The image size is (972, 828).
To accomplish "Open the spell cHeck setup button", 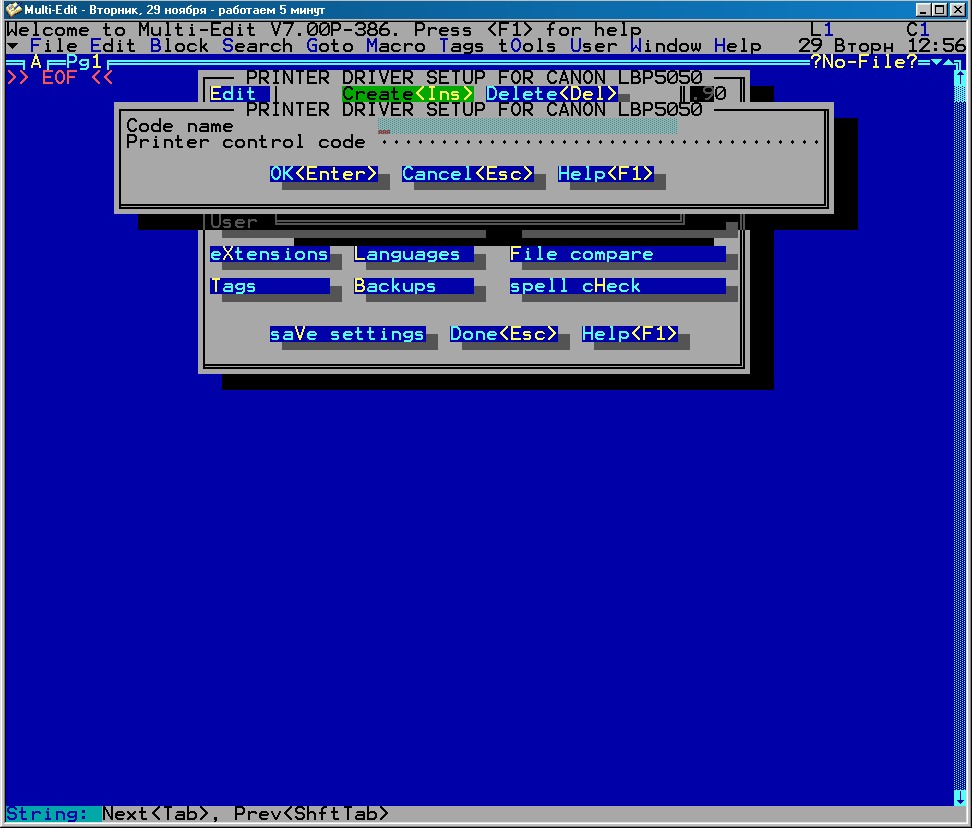I will (617, 286).
